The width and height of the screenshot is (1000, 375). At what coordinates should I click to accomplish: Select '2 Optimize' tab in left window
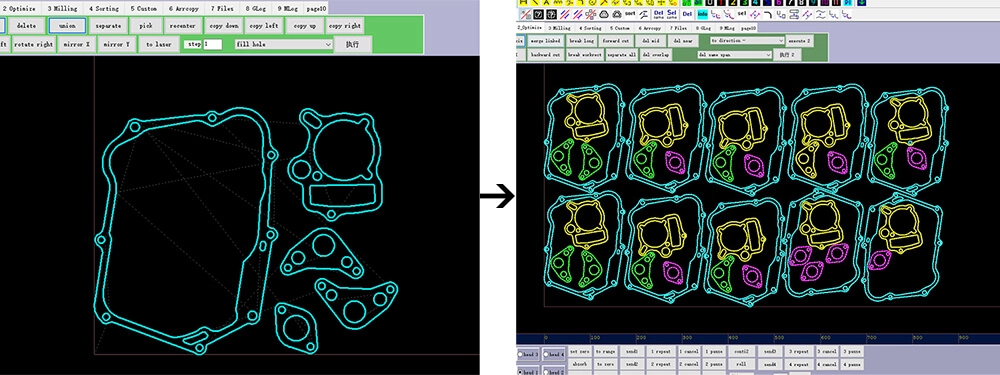[20, 9]
